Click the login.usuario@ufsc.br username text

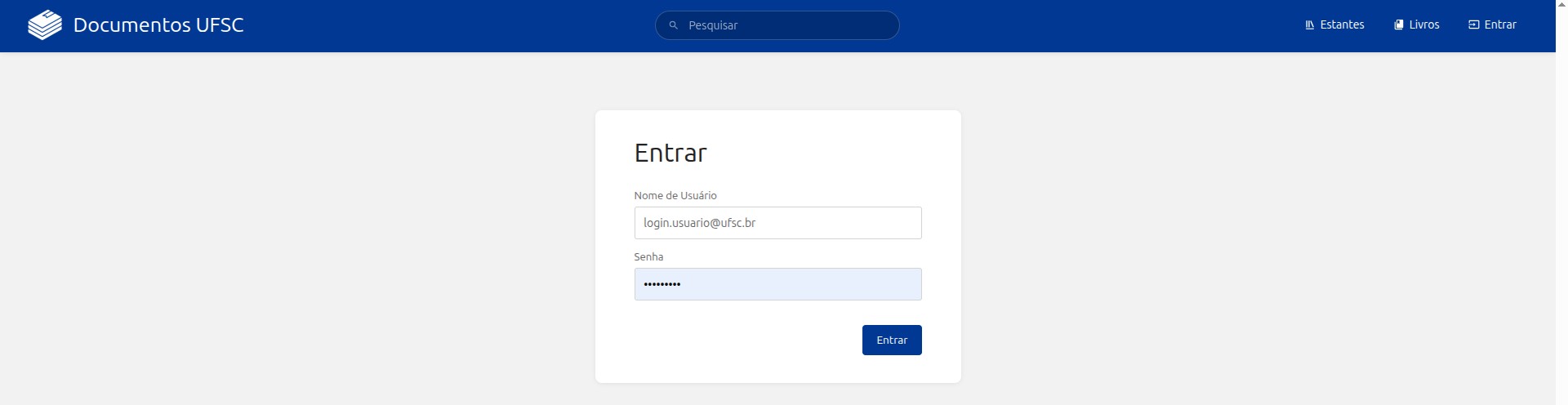pos(699,223)
